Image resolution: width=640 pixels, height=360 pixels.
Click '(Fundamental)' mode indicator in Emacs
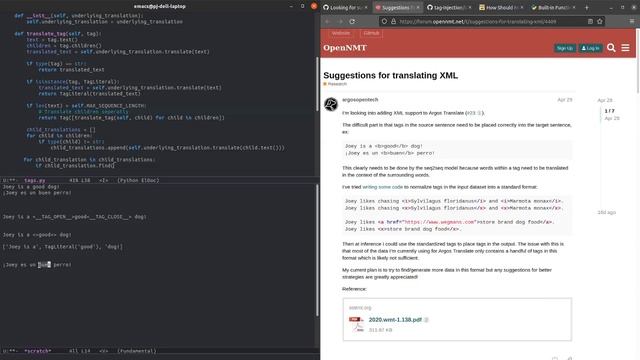click(x=136, y=351)
